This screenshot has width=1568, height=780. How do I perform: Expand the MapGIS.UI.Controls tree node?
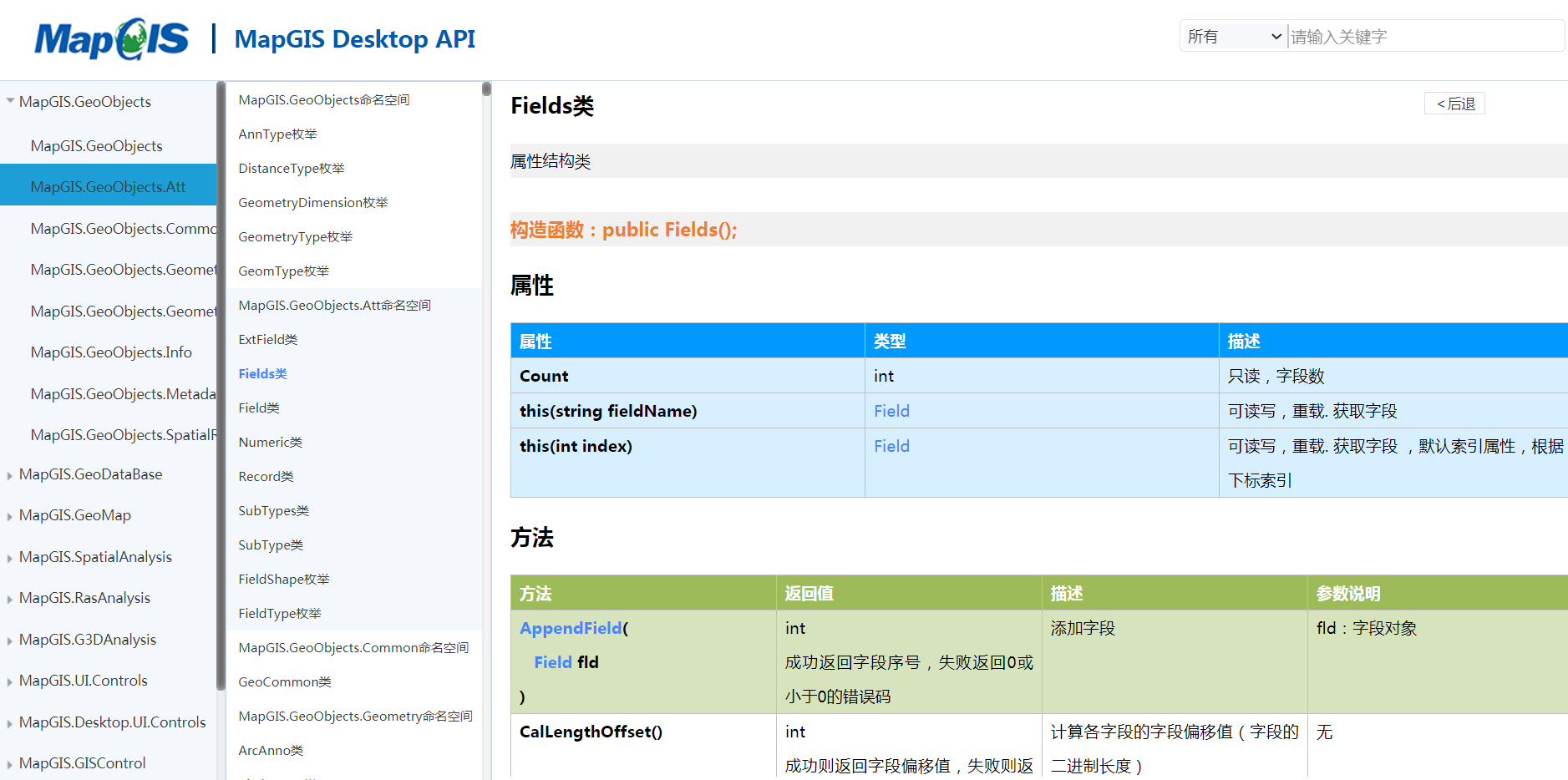click(10, 681)
